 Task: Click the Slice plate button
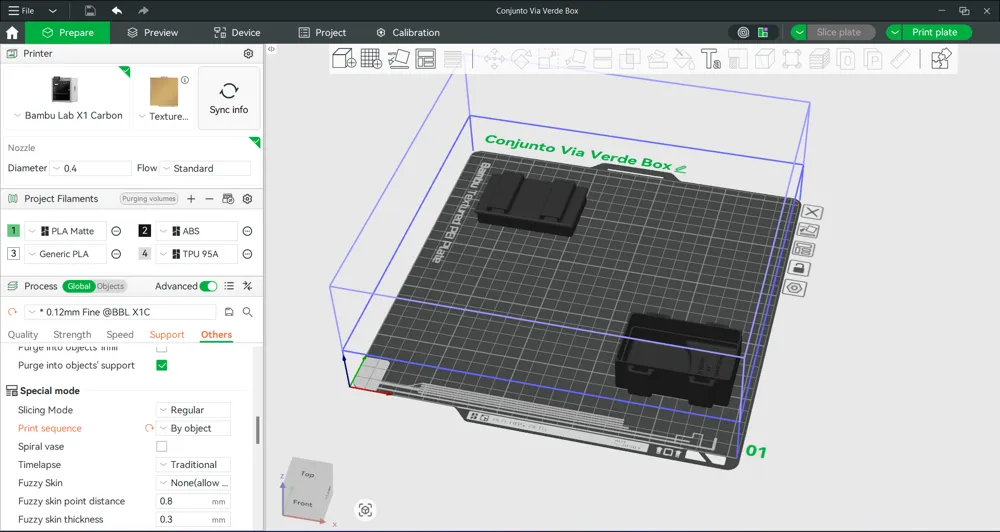(x=841, y=33)
